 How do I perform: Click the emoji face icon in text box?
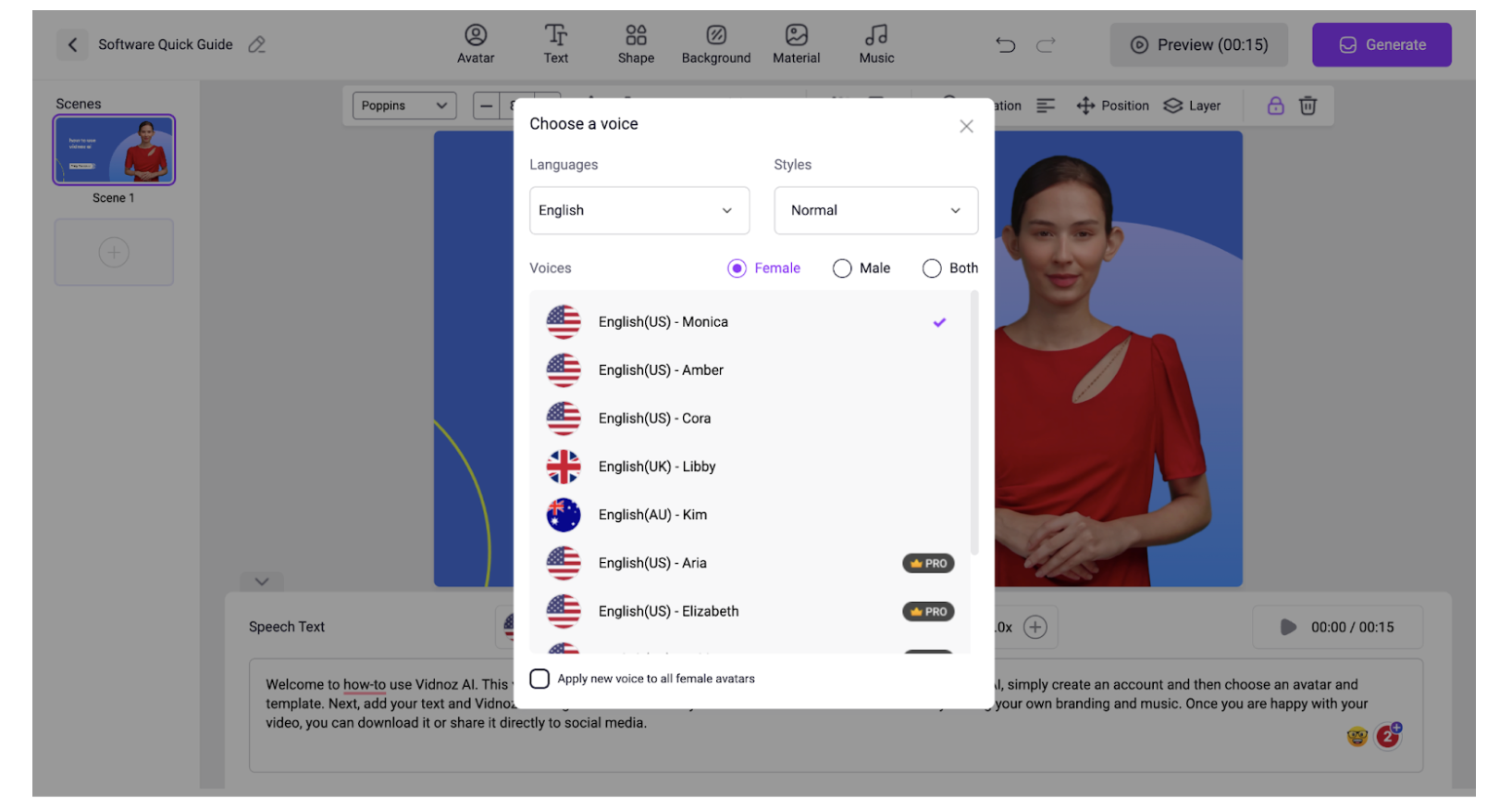(1357, 737)
